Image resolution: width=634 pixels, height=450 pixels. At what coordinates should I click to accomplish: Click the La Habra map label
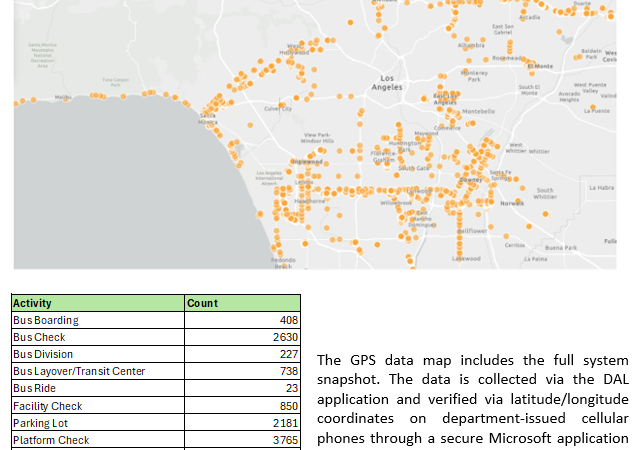[x=602, y=187]
